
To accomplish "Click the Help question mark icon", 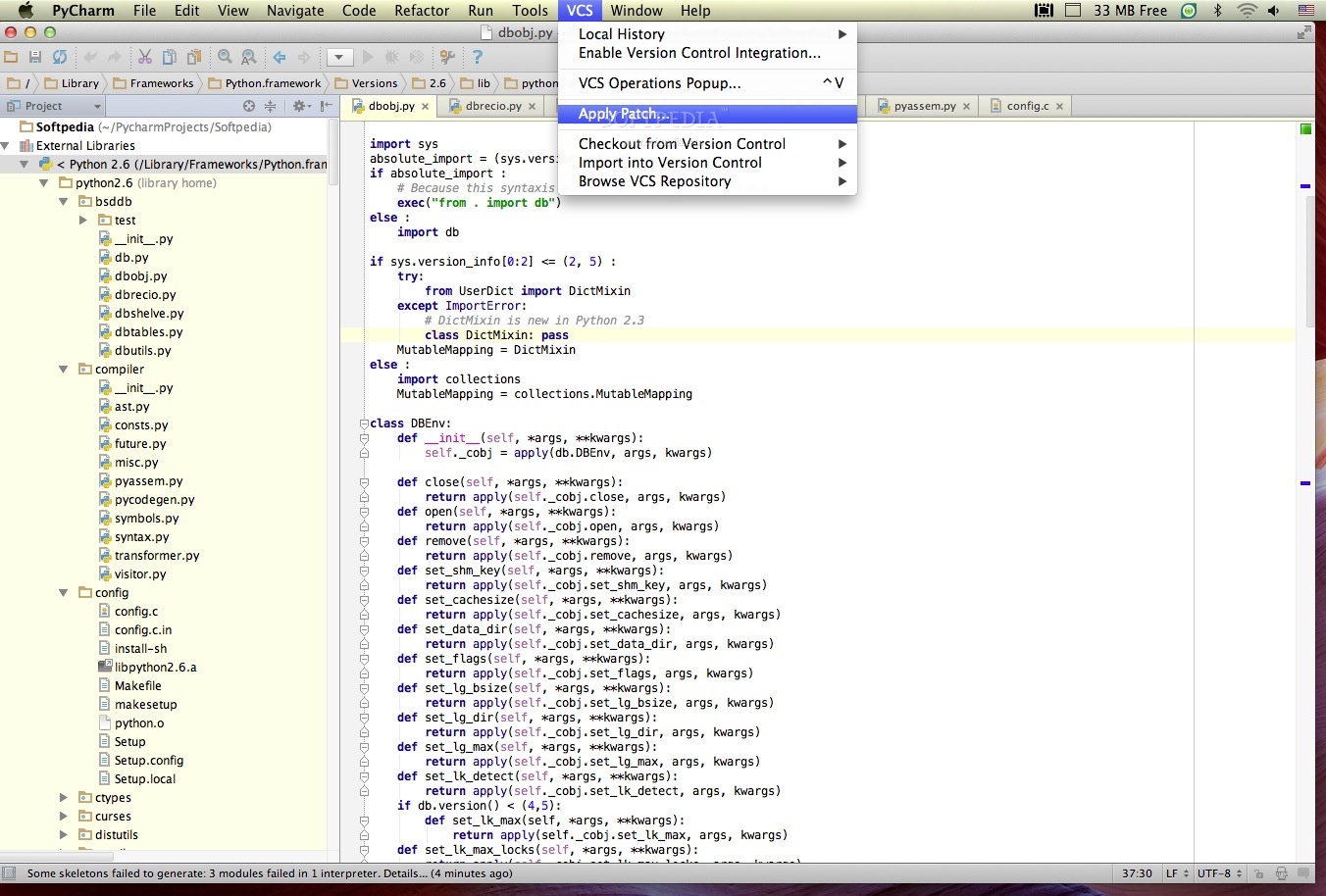I will pyautogui.click(x=478, y=58).
